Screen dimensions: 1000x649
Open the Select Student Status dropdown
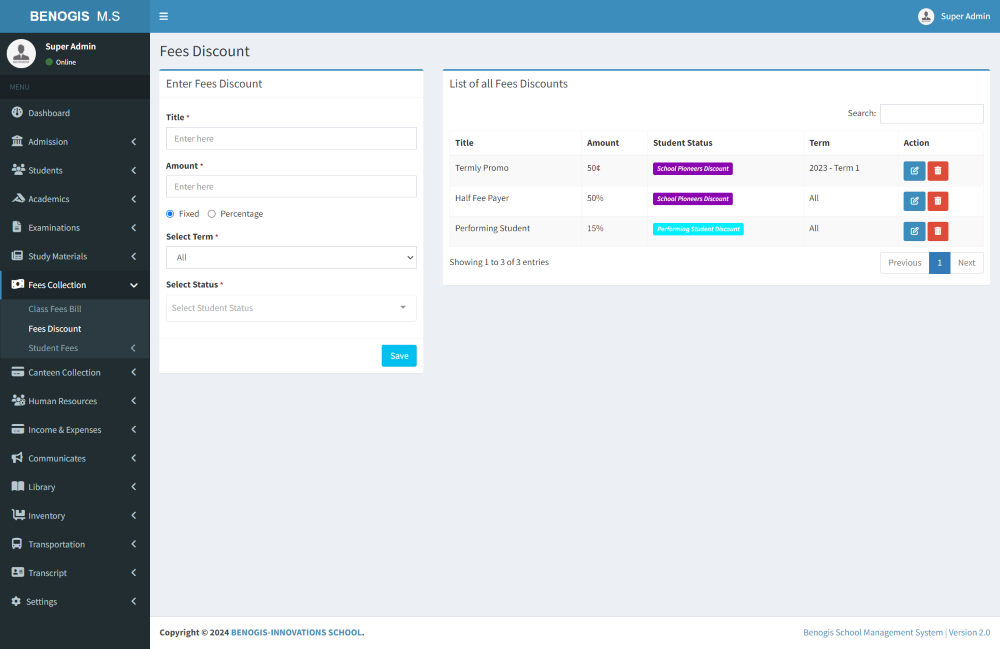(x=291, y=308)
